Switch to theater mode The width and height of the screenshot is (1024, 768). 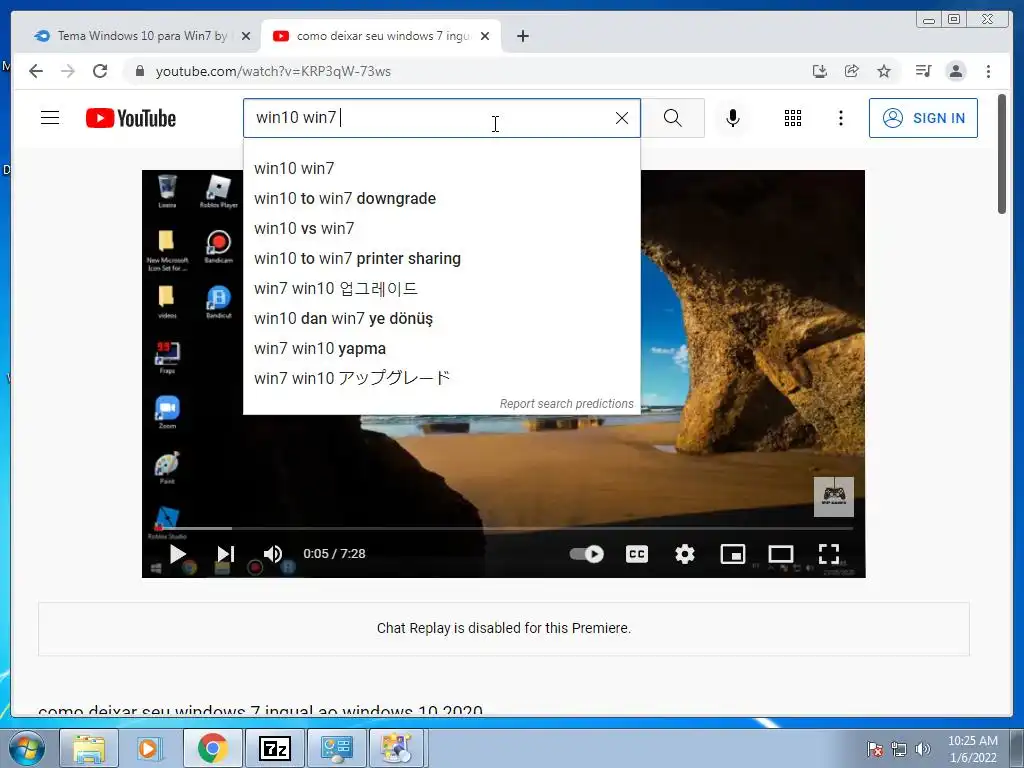780,554
